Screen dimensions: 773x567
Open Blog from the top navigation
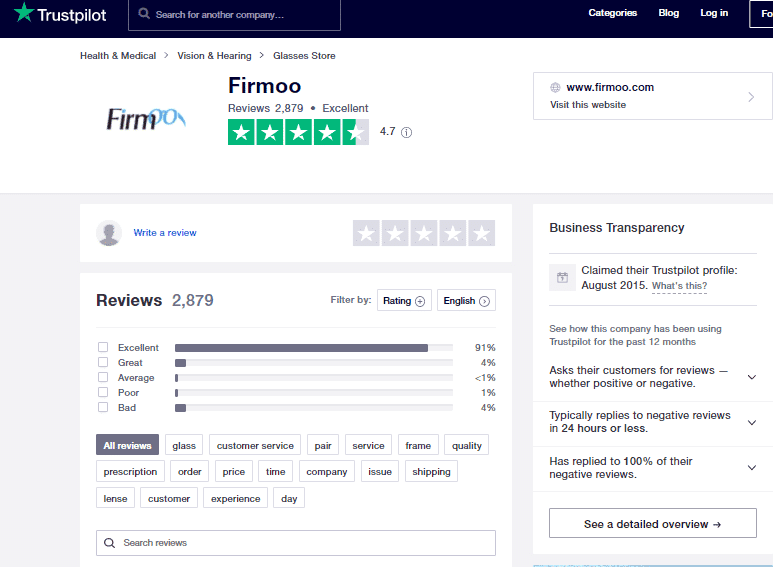point(668,13)
